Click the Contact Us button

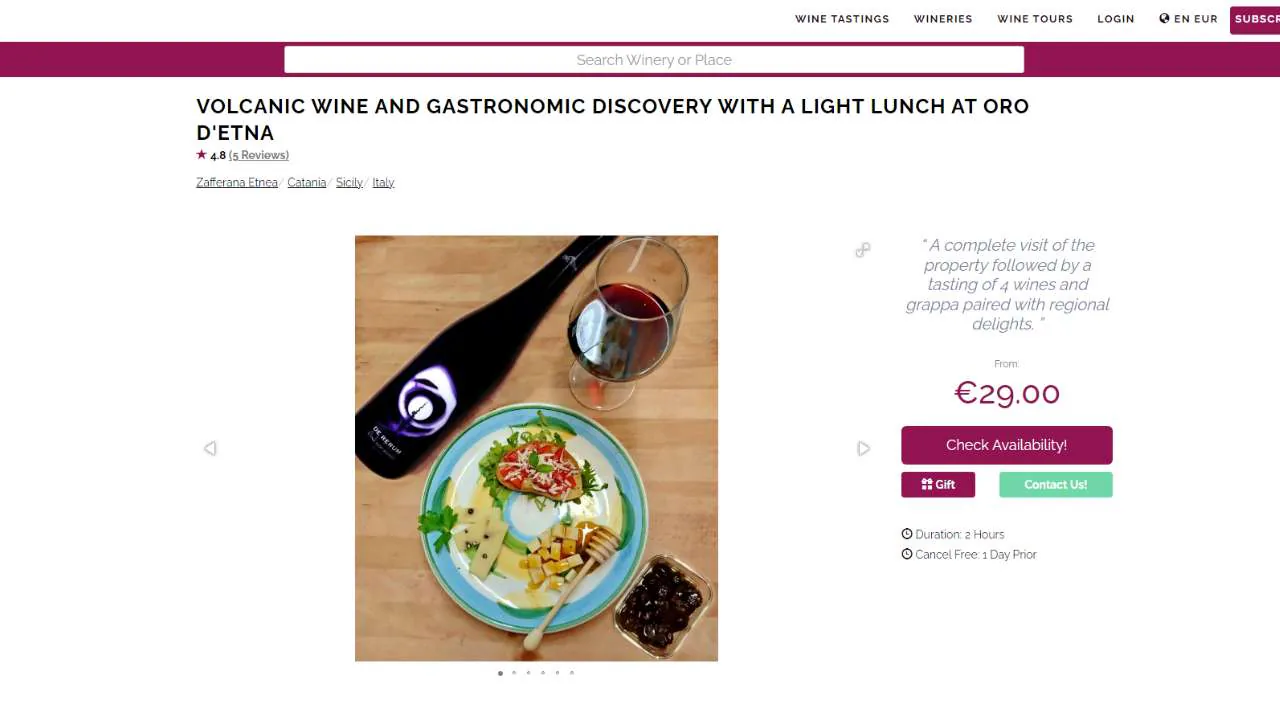pyautogui.click(x=1056, y=484)
